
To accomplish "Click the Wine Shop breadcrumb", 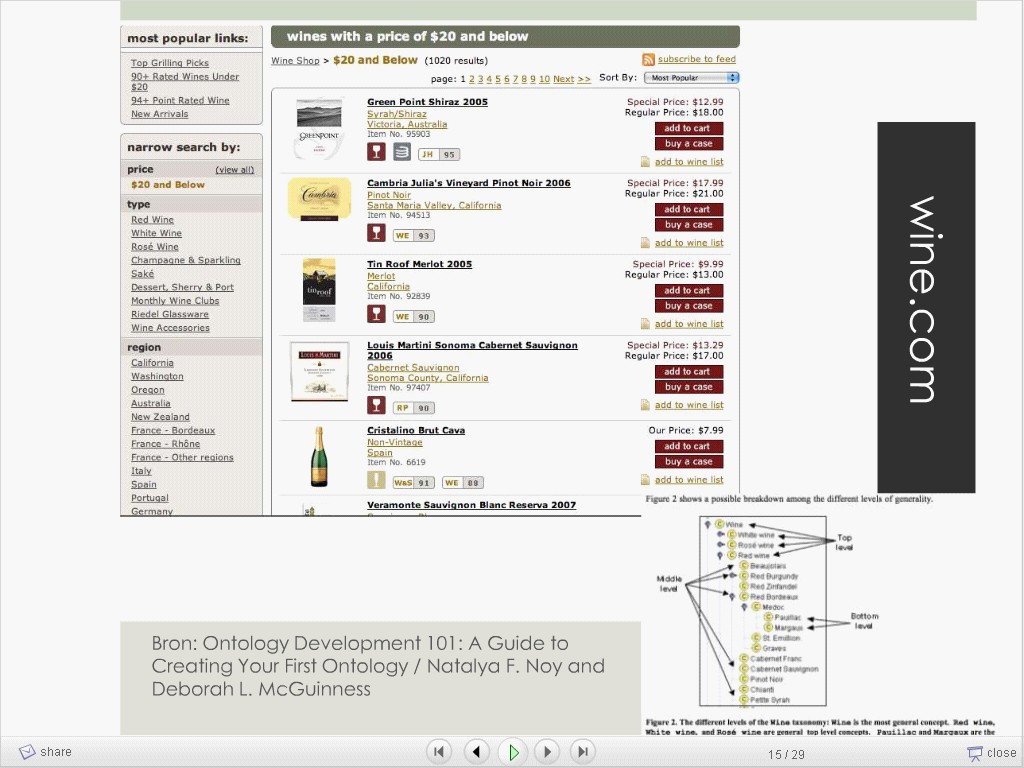I will (x=295, y=61).
